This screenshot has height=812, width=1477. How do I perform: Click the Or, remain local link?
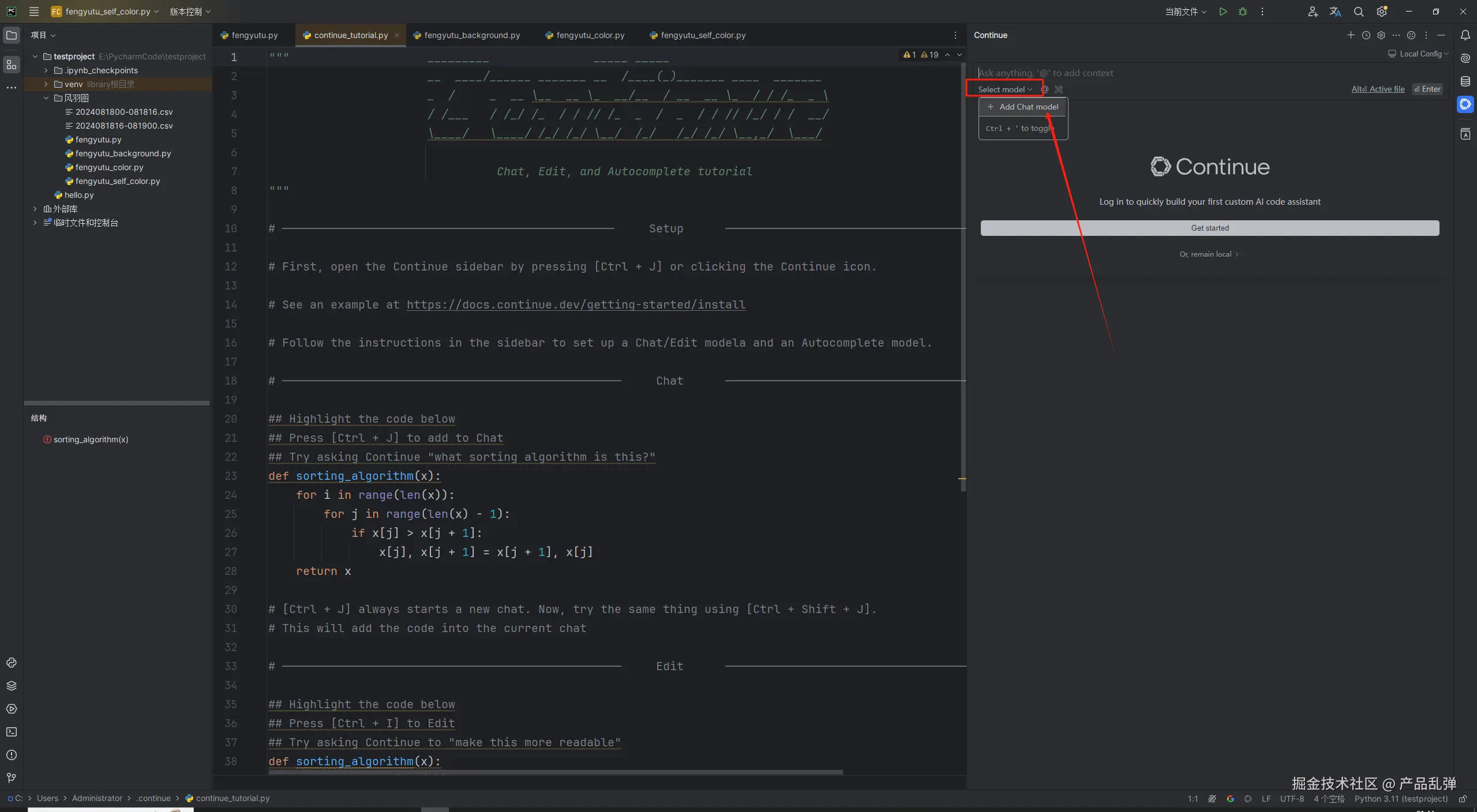(1209, 254)
